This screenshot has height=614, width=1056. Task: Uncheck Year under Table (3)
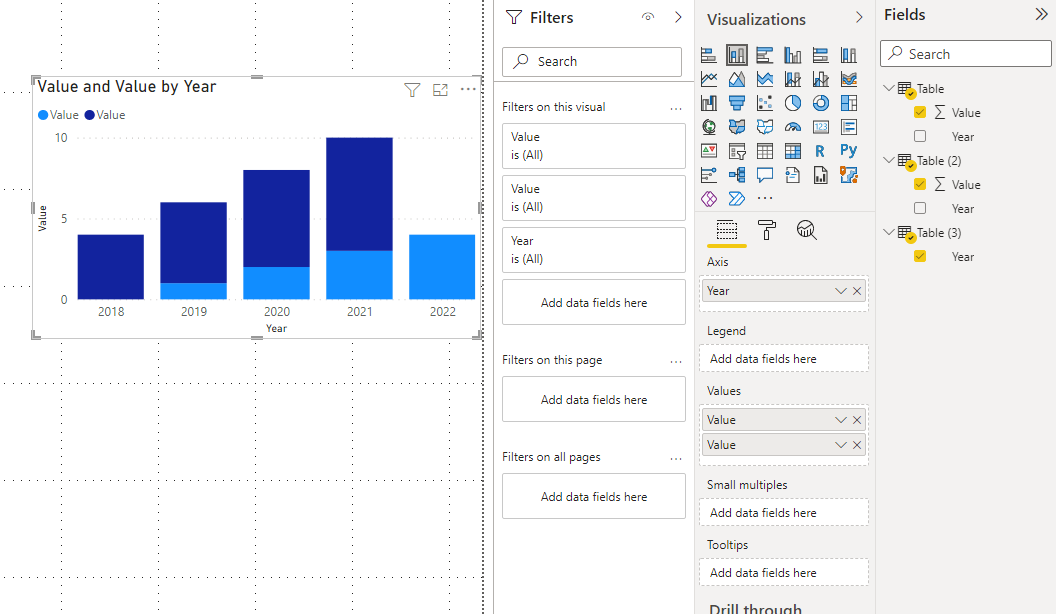point(920,256)
